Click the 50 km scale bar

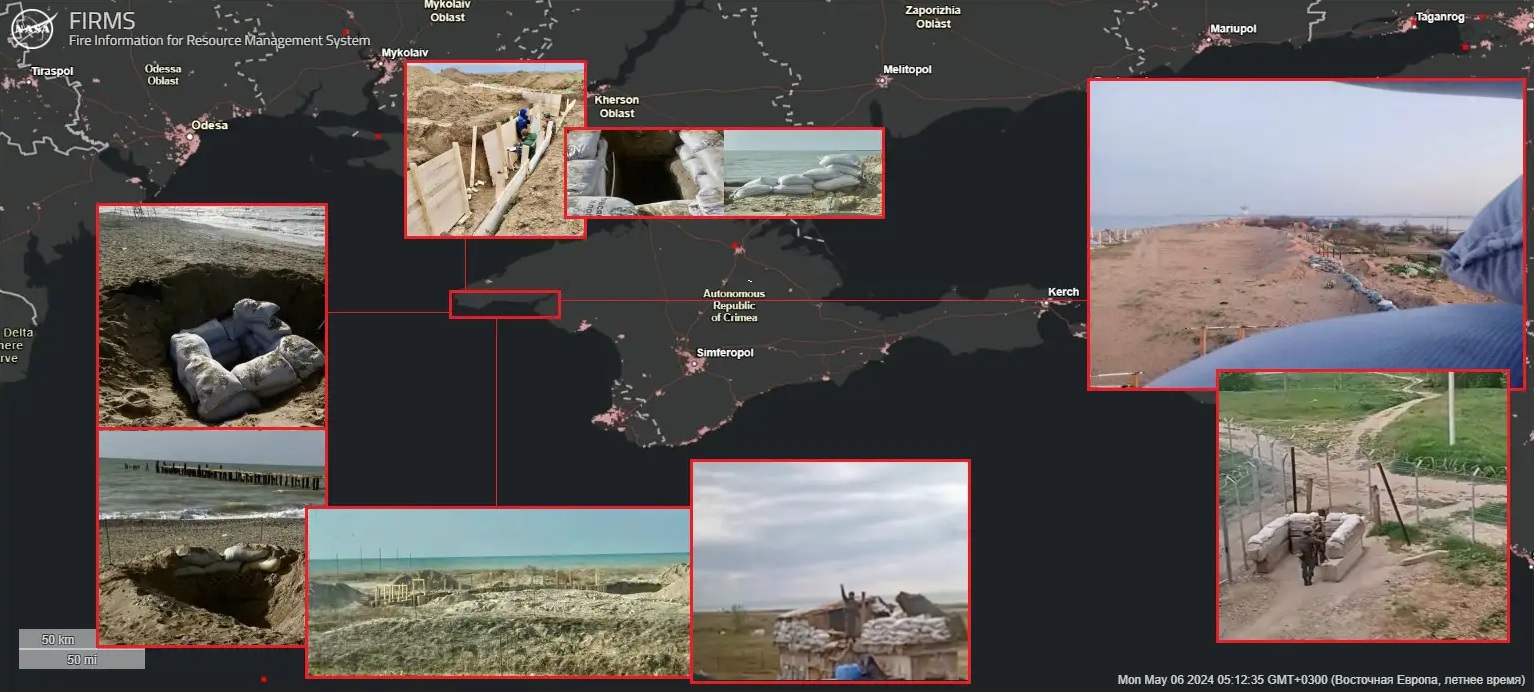[x=58, y=639]
